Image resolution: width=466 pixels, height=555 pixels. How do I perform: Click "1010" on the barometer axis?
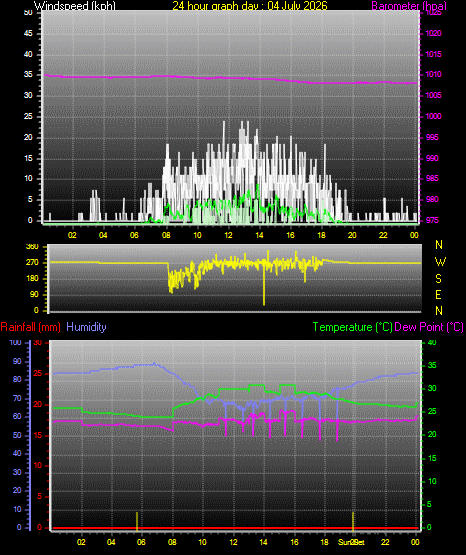pyautogui.click(x=433, y=75)
